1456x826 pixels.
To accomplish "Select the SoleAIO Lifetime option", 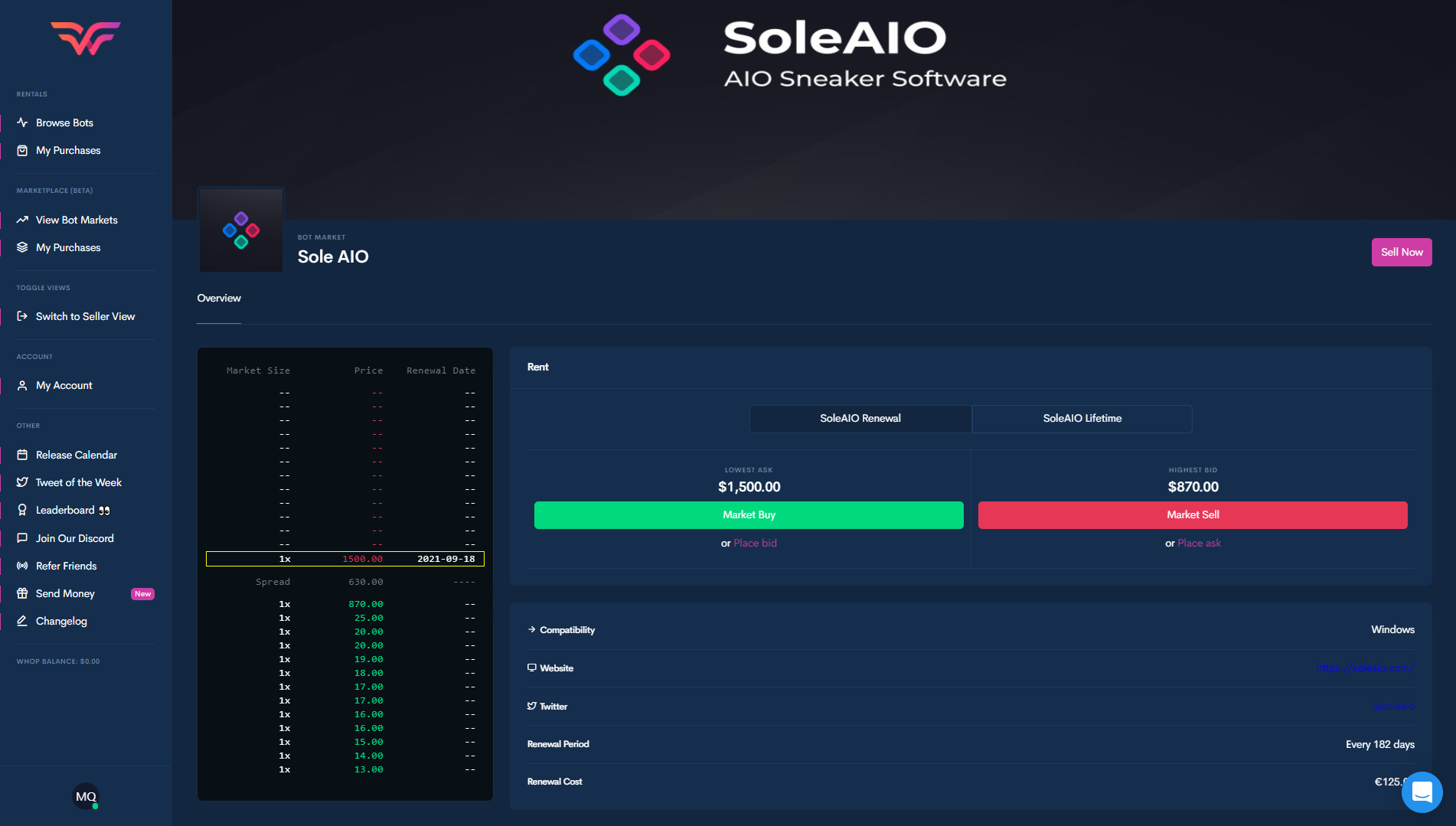I will tap(1082, 419).
